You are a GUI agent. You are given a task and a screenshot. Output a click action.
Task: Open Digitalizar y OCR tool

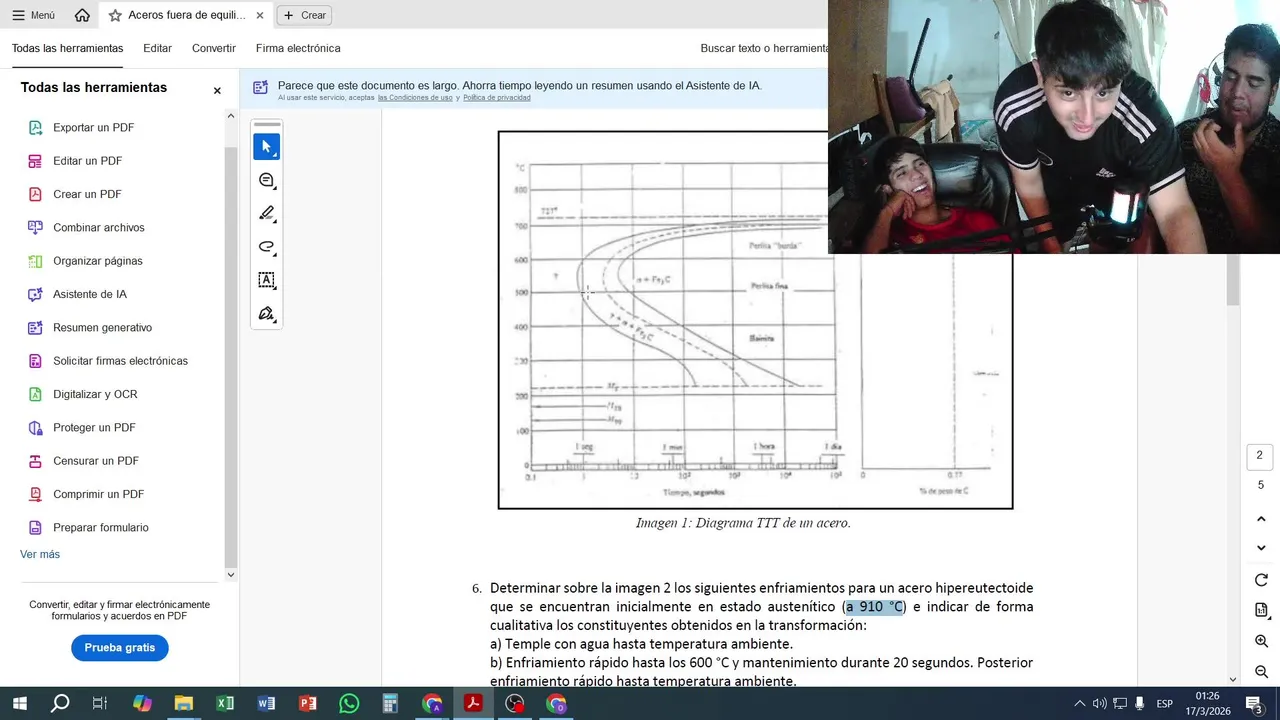coord(95,394)
